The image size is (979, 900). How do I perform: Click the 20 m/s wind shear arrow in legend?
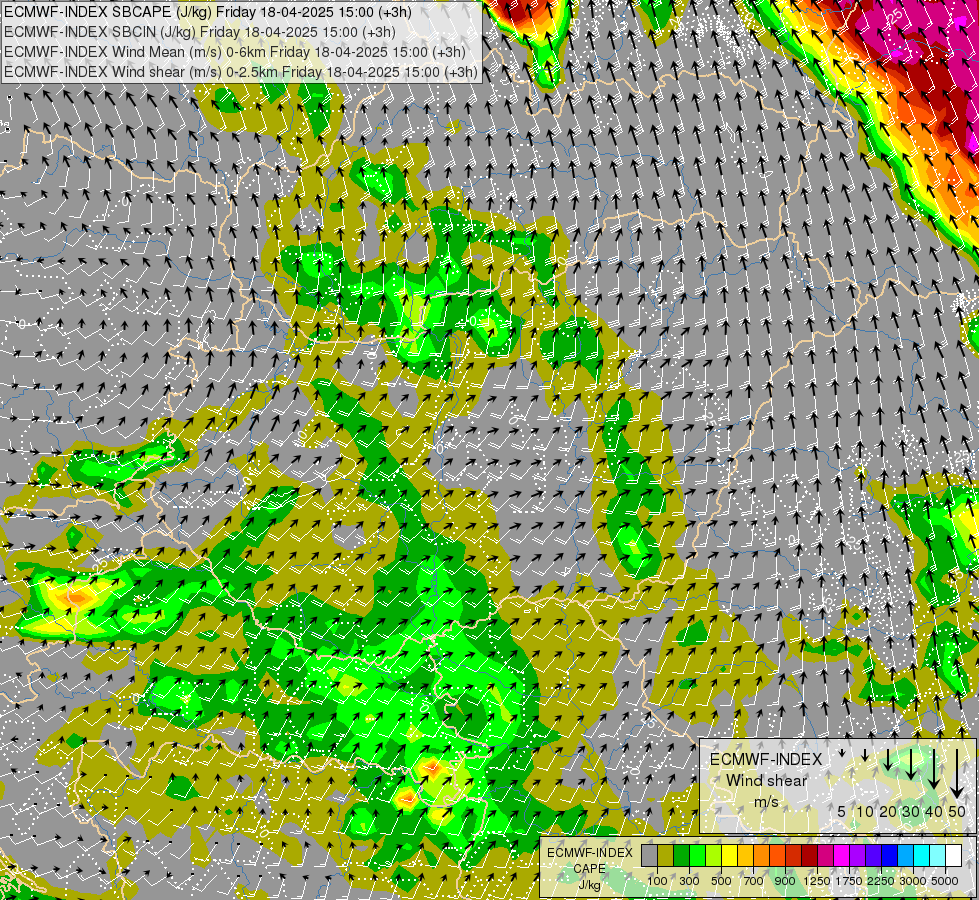coord(888,760)
